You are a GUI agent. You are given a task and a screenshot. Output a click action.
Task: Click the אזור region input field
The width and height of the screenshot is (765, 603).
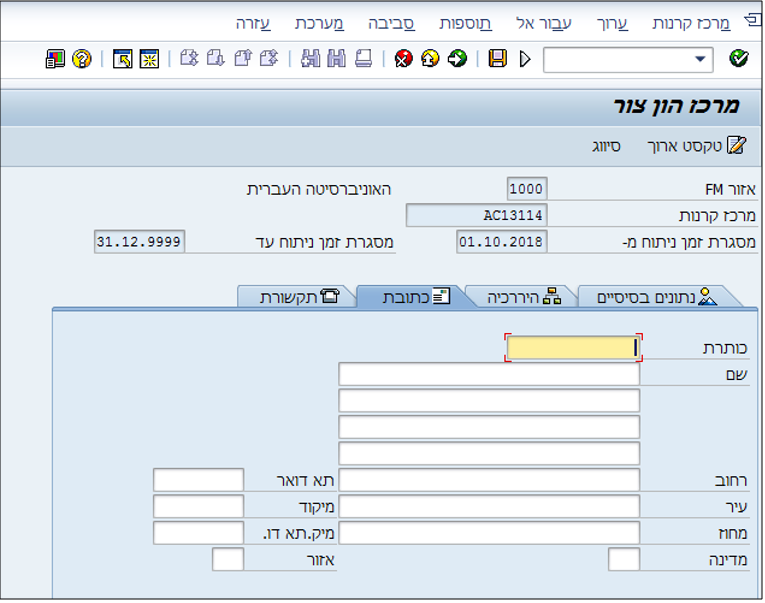[x=228, y=559]
